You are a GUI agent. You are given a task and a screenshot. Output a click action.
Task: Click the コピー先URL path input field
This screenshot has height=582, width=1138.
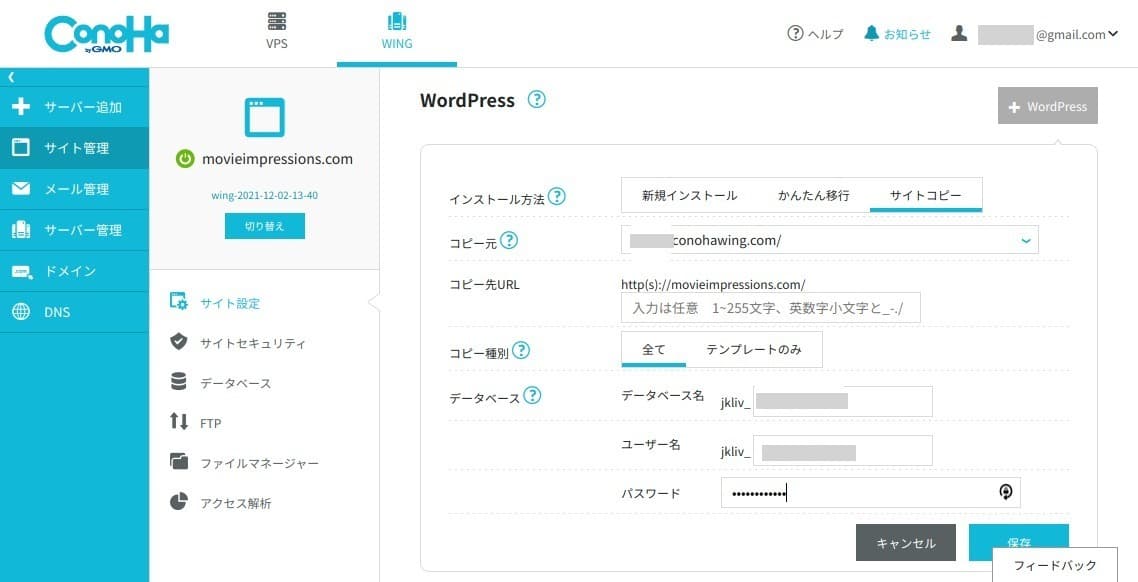pos(771,308)
